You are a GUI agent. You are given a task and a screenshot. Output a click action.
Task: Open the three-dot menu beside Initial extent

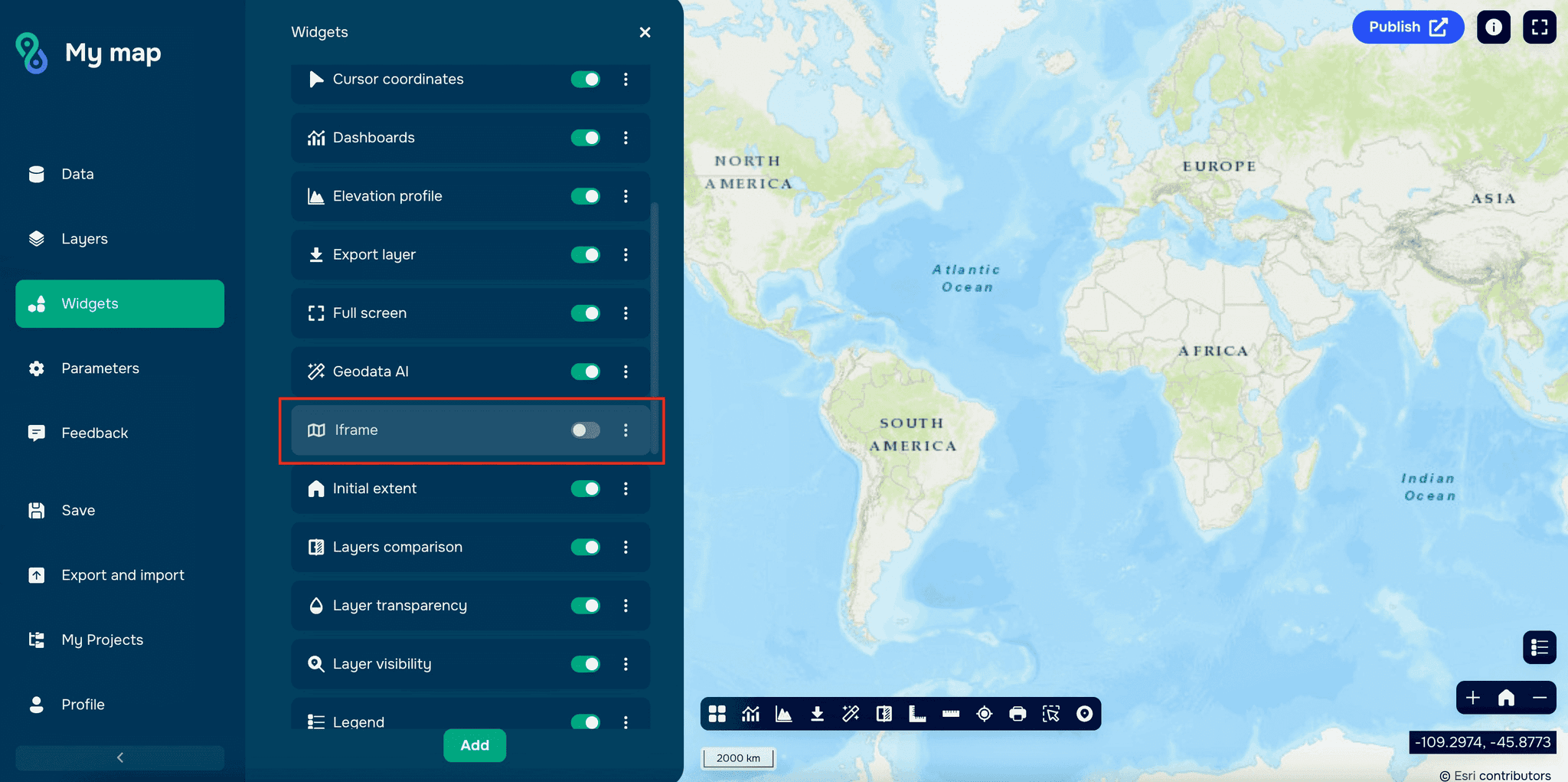626,489
